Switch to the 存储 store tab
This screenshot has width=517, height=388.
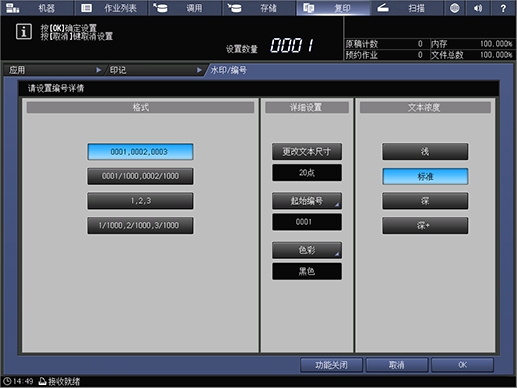(259, 8)
